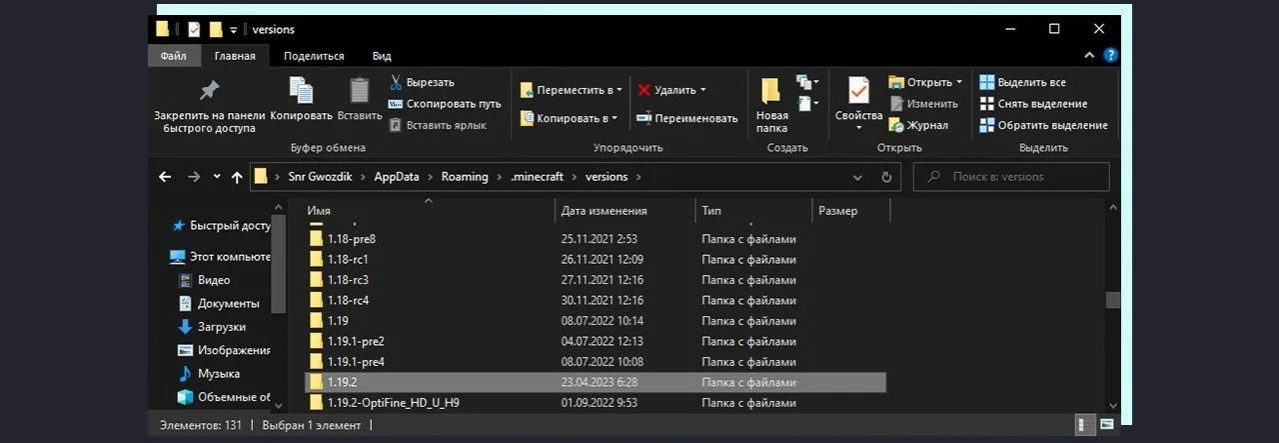This screenshot has height=443, width=1279.
Task: Click the Свойства (Properties) checkmark icon
Action: pyautogui.click(x=858, y=90)
